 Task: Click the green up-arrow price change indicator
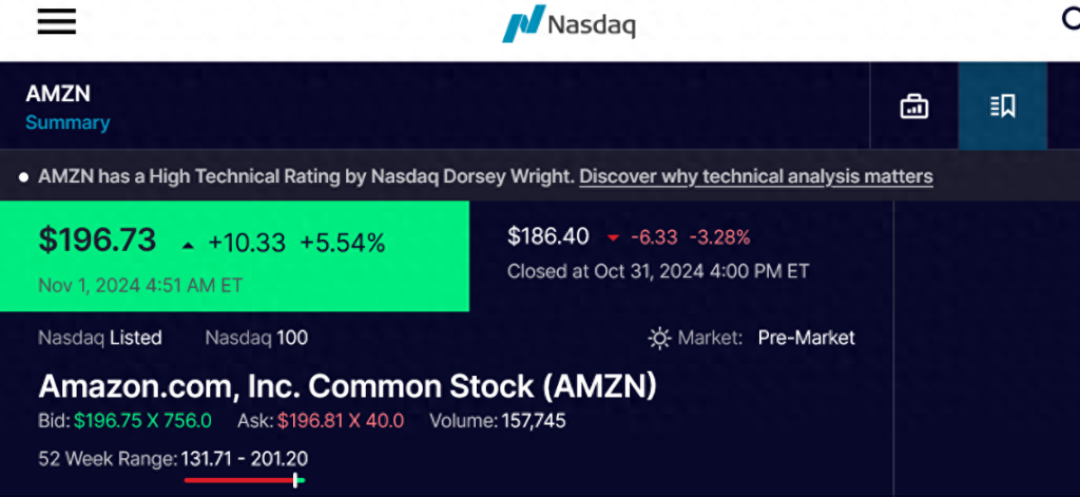click(x=188, y=243)
